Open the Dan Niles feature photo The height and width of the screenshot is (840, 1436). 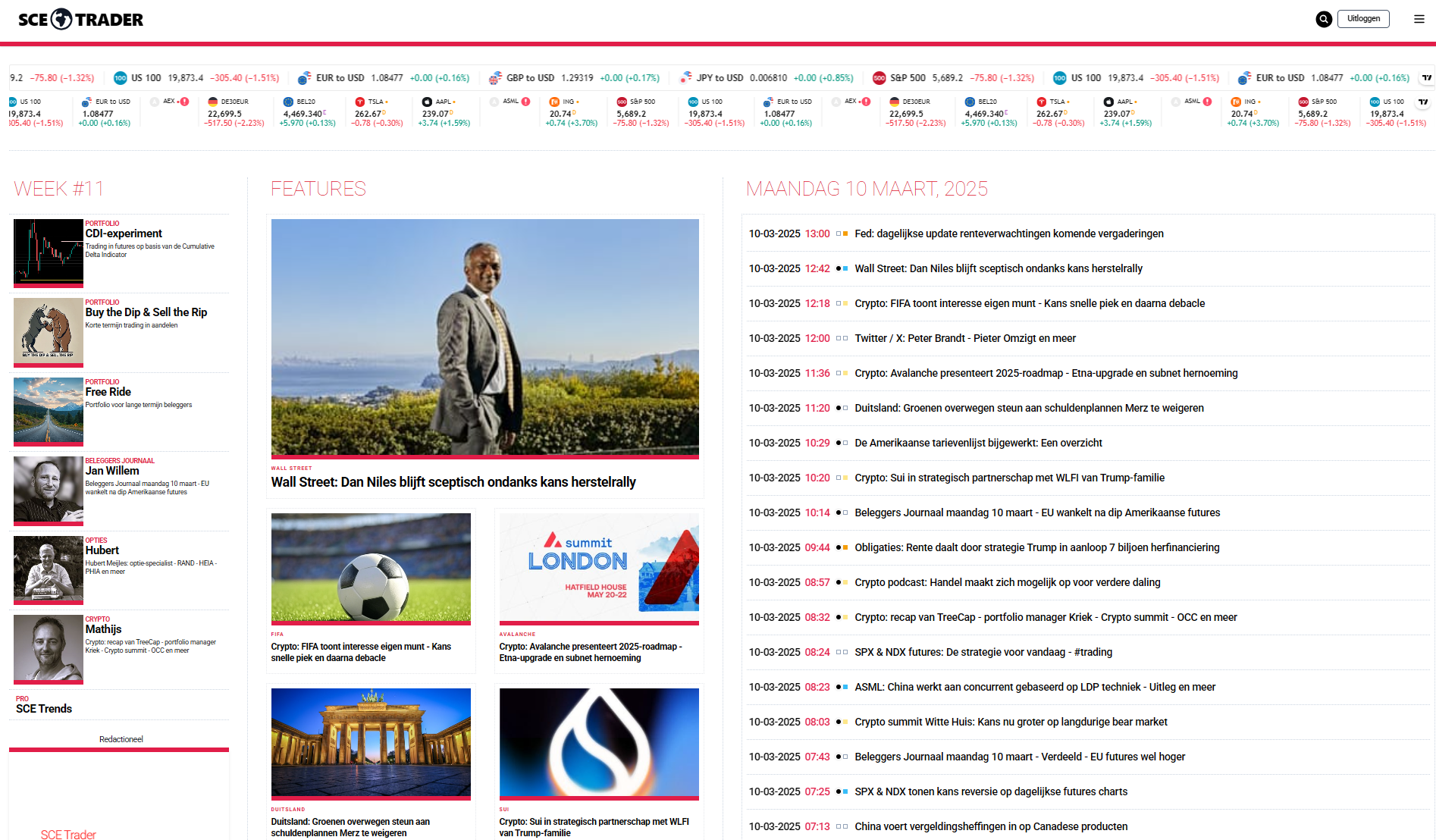(485, 337)
